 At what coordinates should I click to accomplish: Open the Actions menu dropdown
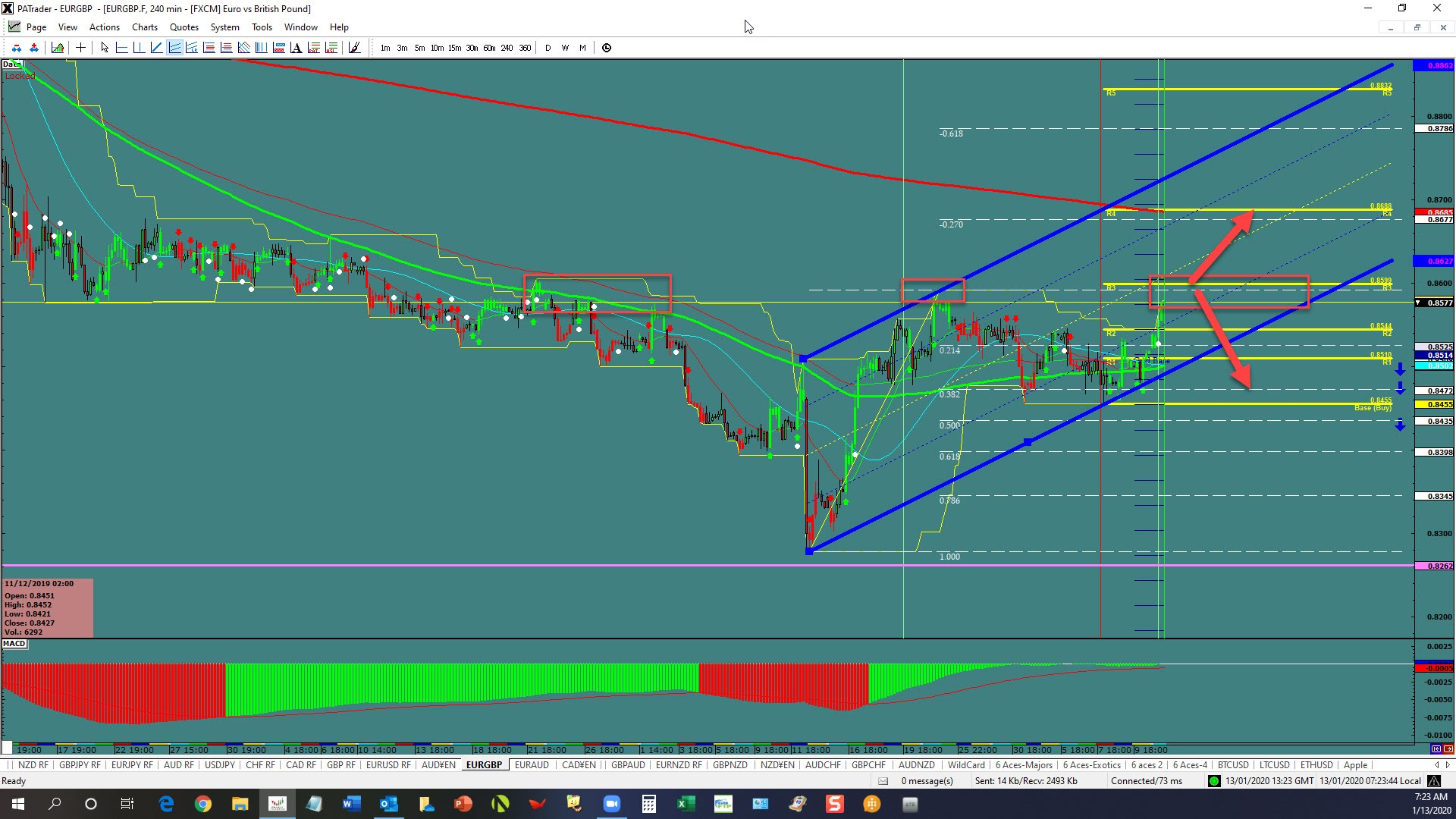(104, 27)
